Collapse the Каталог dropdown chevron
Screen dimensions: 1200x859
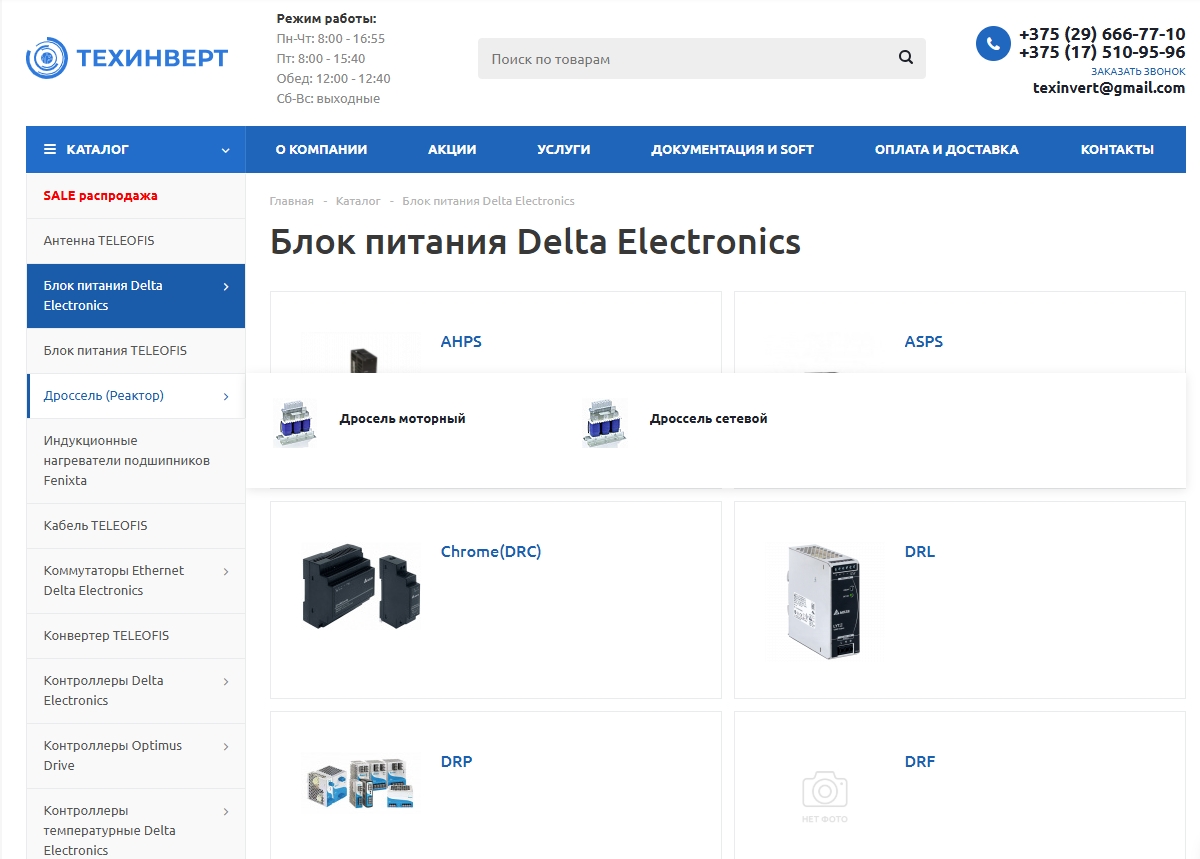(x=225, y=150)
